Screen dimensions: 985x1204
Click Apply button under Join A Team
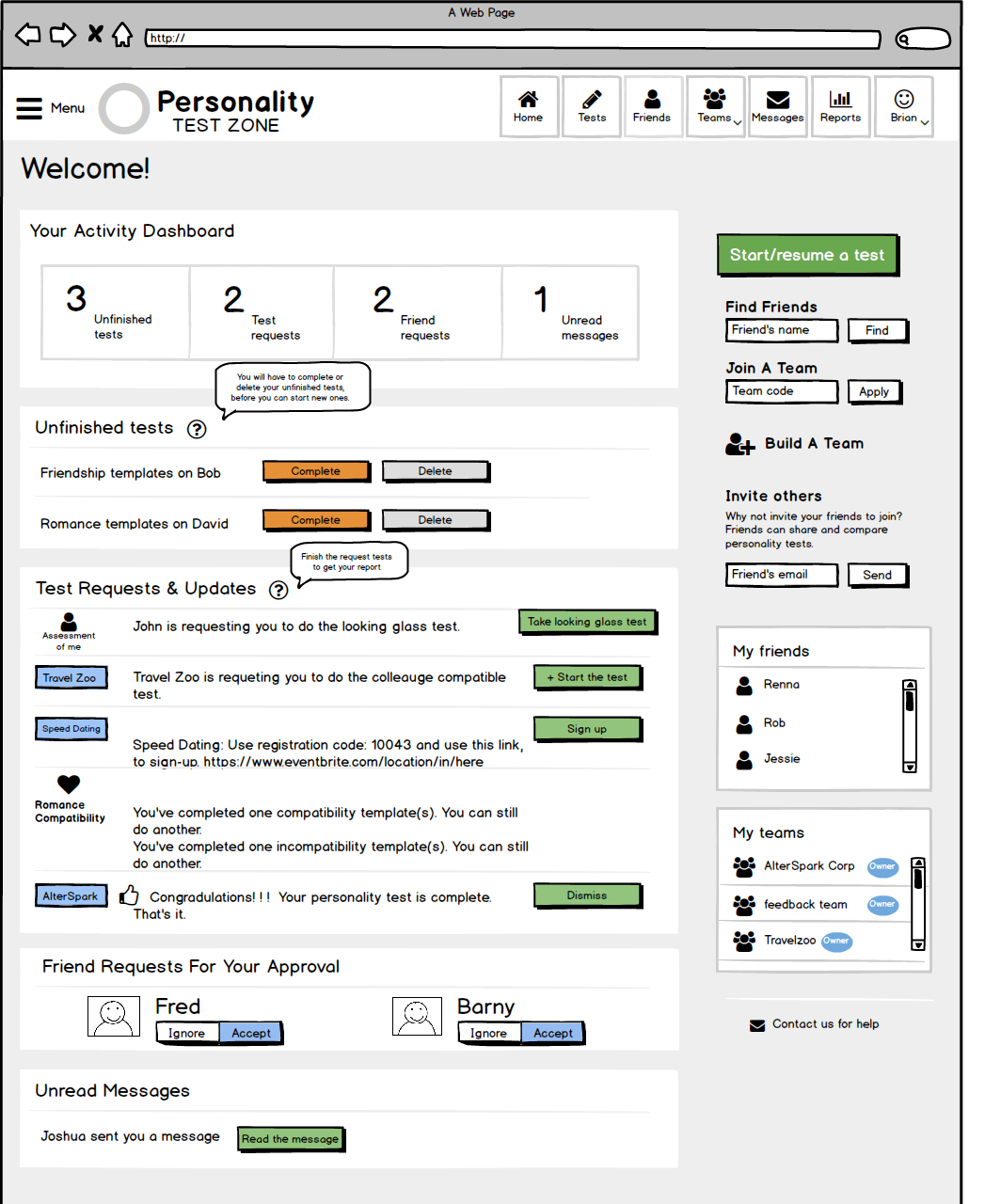(874, 391)
